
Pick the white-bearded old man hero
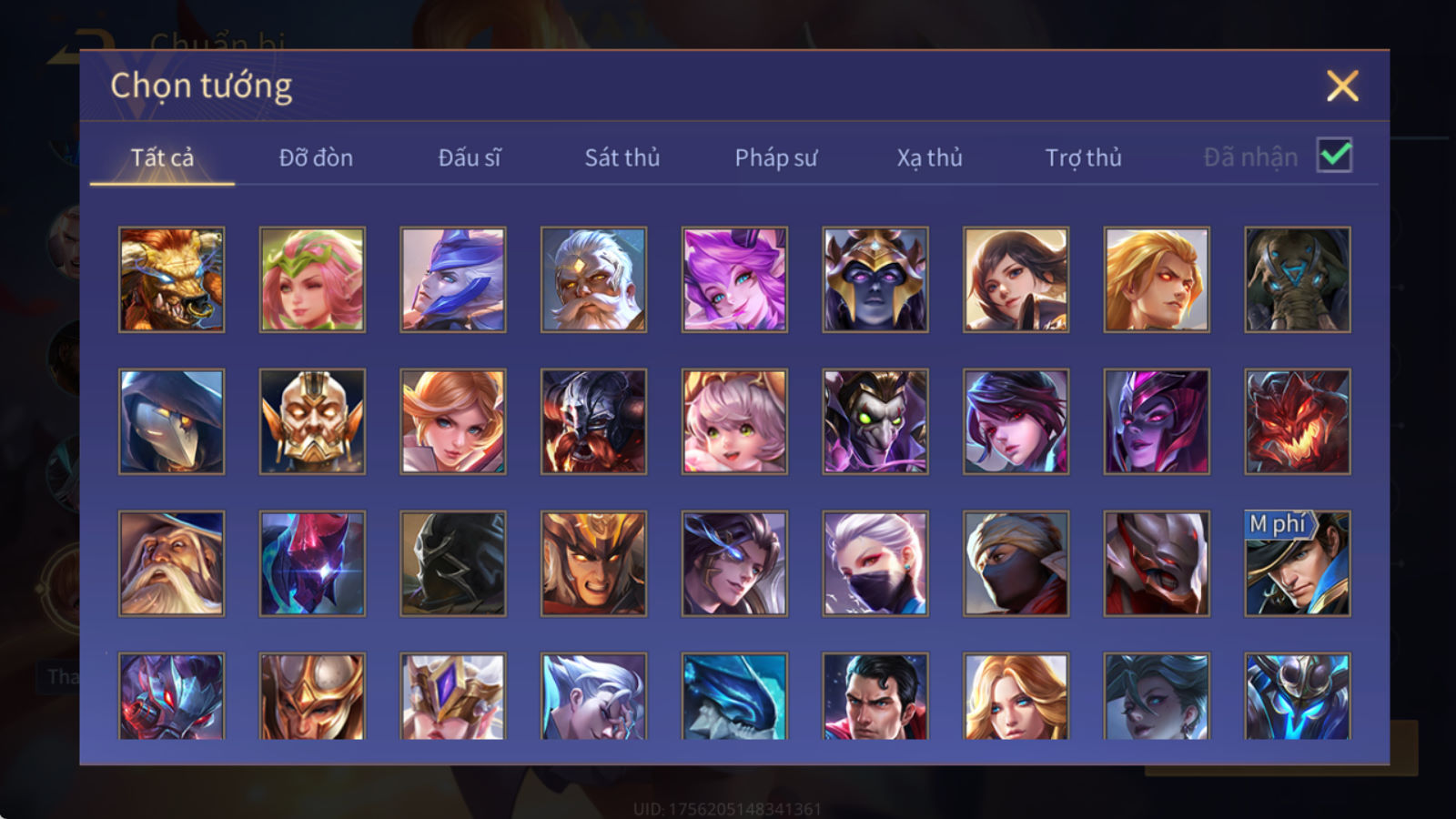point(593,279)
